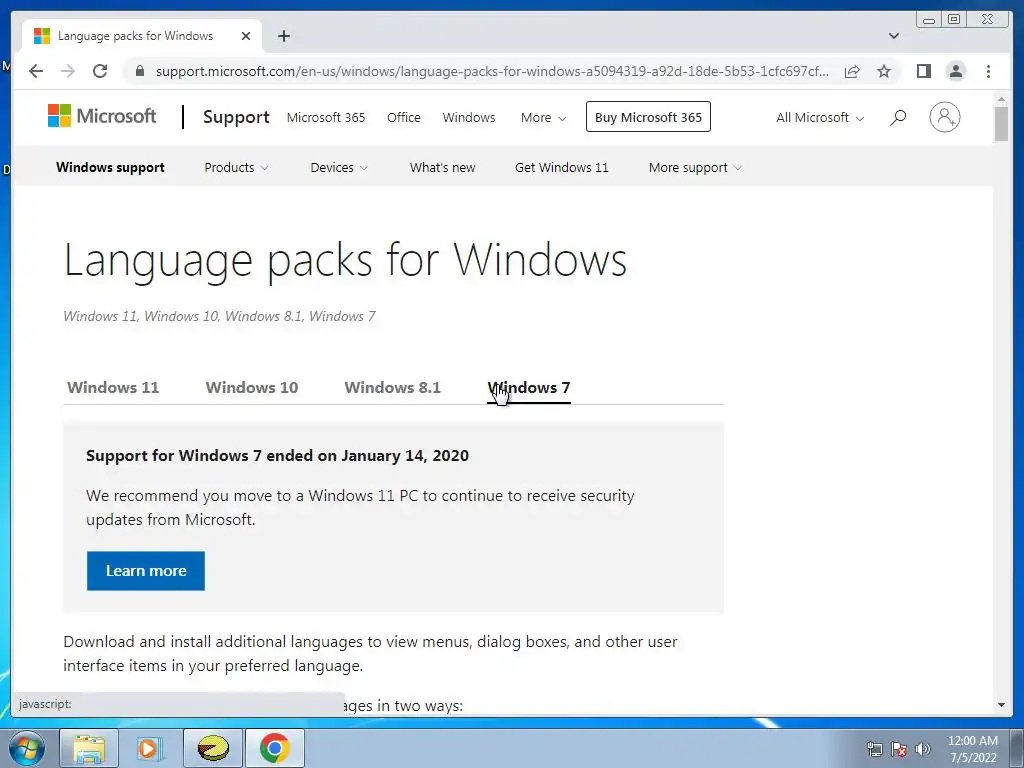
Task: Click the Microsoft logo
Action: point(102,116)
